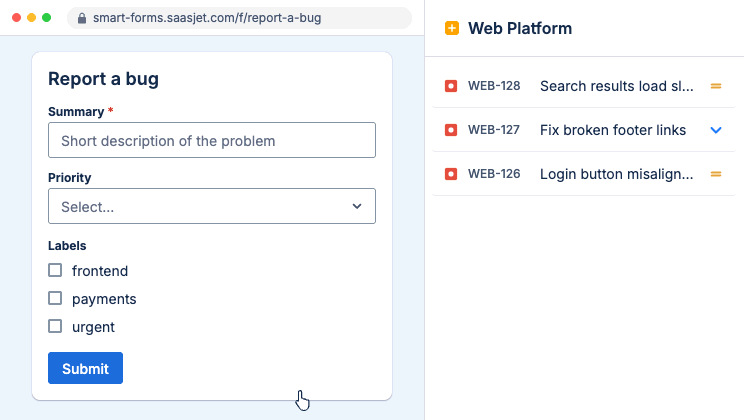744x420 pixels.
Task: Submit the bug report form
Action: point(85,368)
